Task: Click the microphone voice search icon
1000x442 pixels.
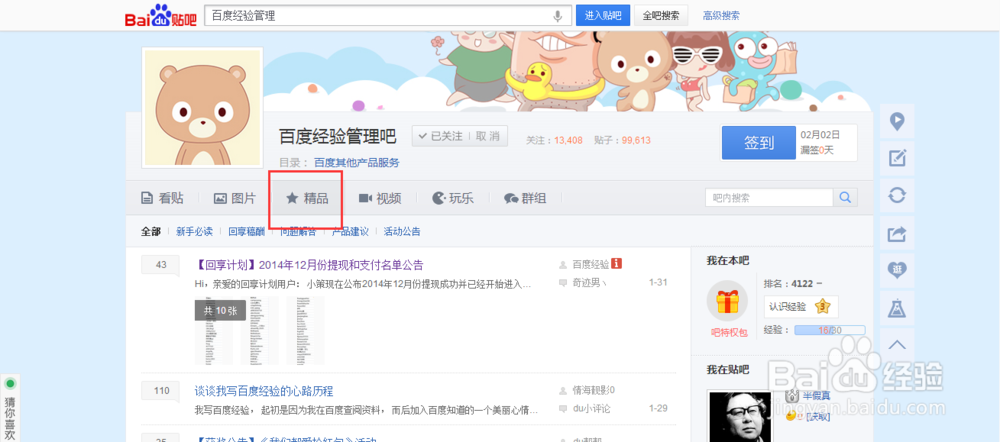Action: (x=558, y=16)
